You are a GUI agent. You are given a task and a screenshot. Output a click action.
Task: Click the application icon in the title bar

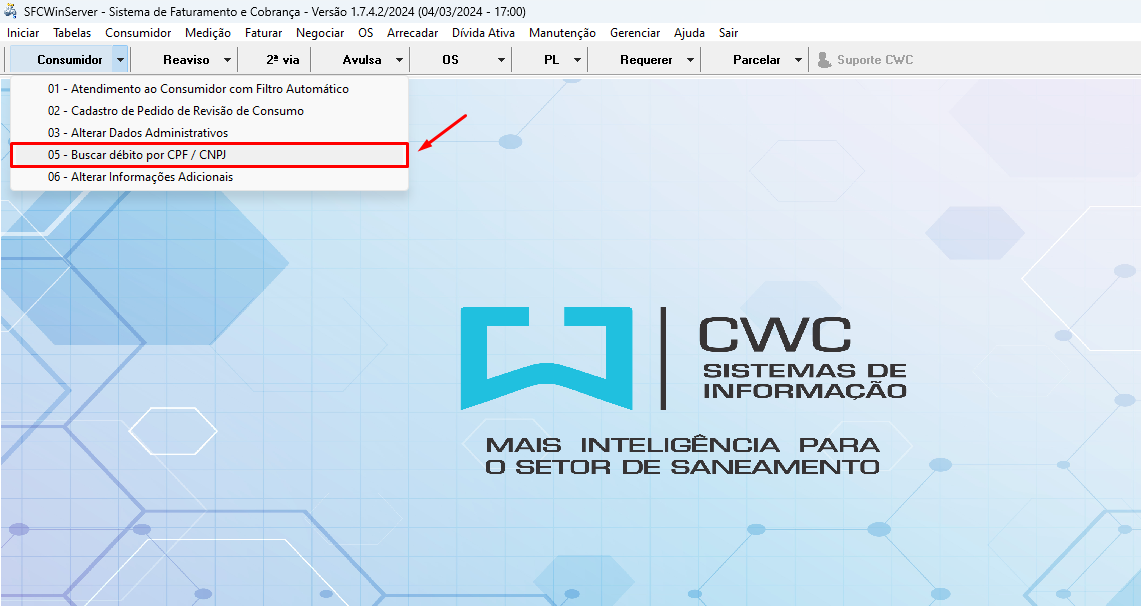[10, 10]
